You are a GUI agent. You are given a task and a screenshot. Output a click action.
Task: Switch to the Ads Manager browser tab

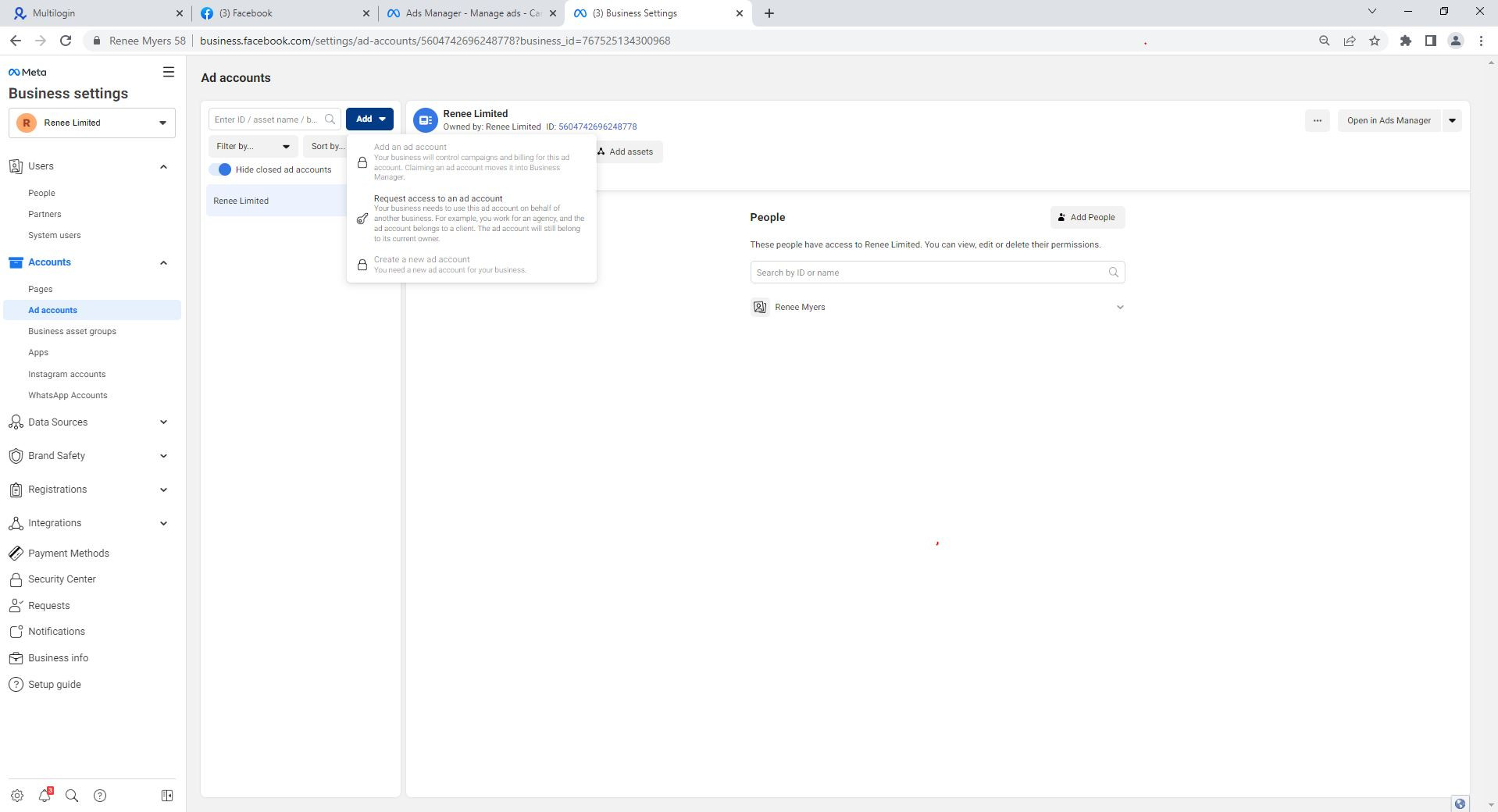coord(471,13)
